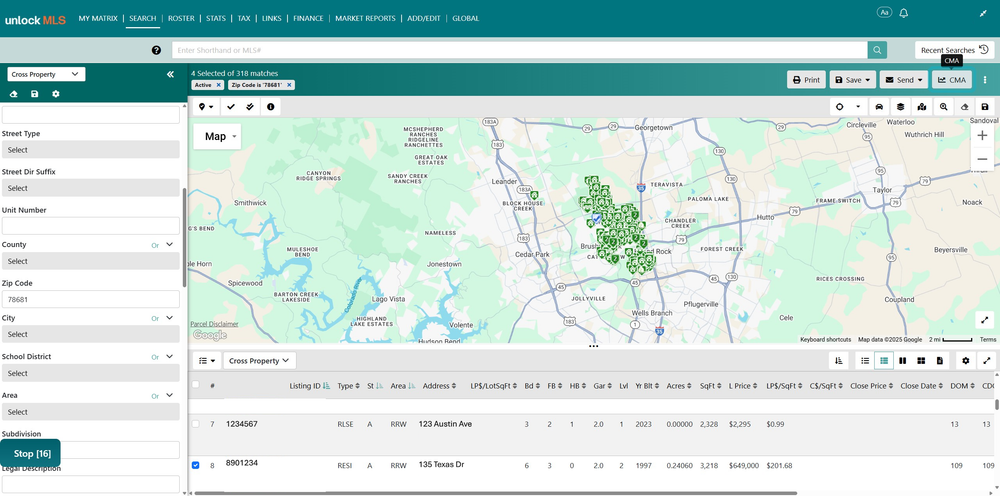Expand the Save button dropdown
Image resolution: width=1000 pixels, height=496 pixels.
click(853, 80)
